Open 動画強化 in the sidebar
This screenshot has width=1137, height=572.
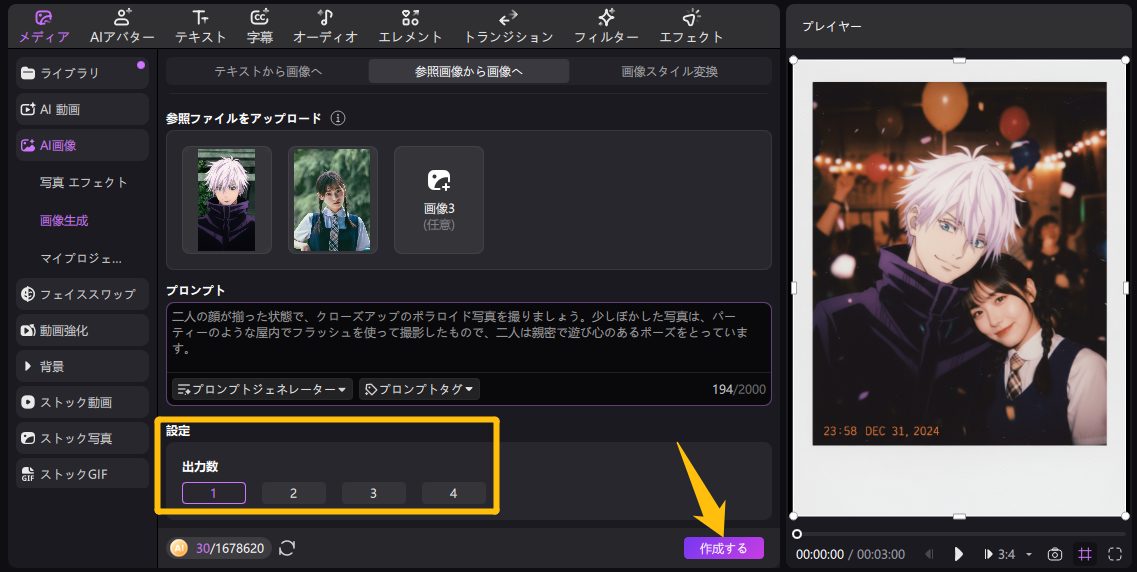pyautogui.click(x=82, y=331)
